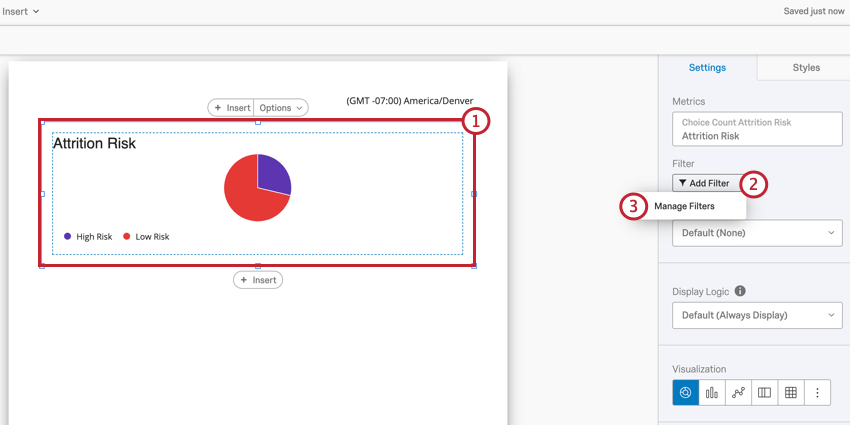Click the Display Logic label

[701, 291]
